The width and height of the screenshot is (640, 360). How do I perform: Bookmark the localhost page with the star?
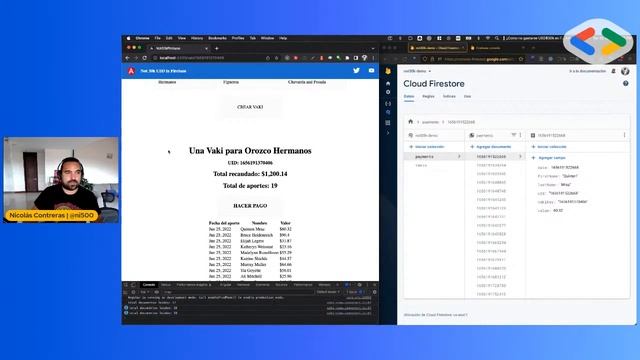[x=276, y=58]
